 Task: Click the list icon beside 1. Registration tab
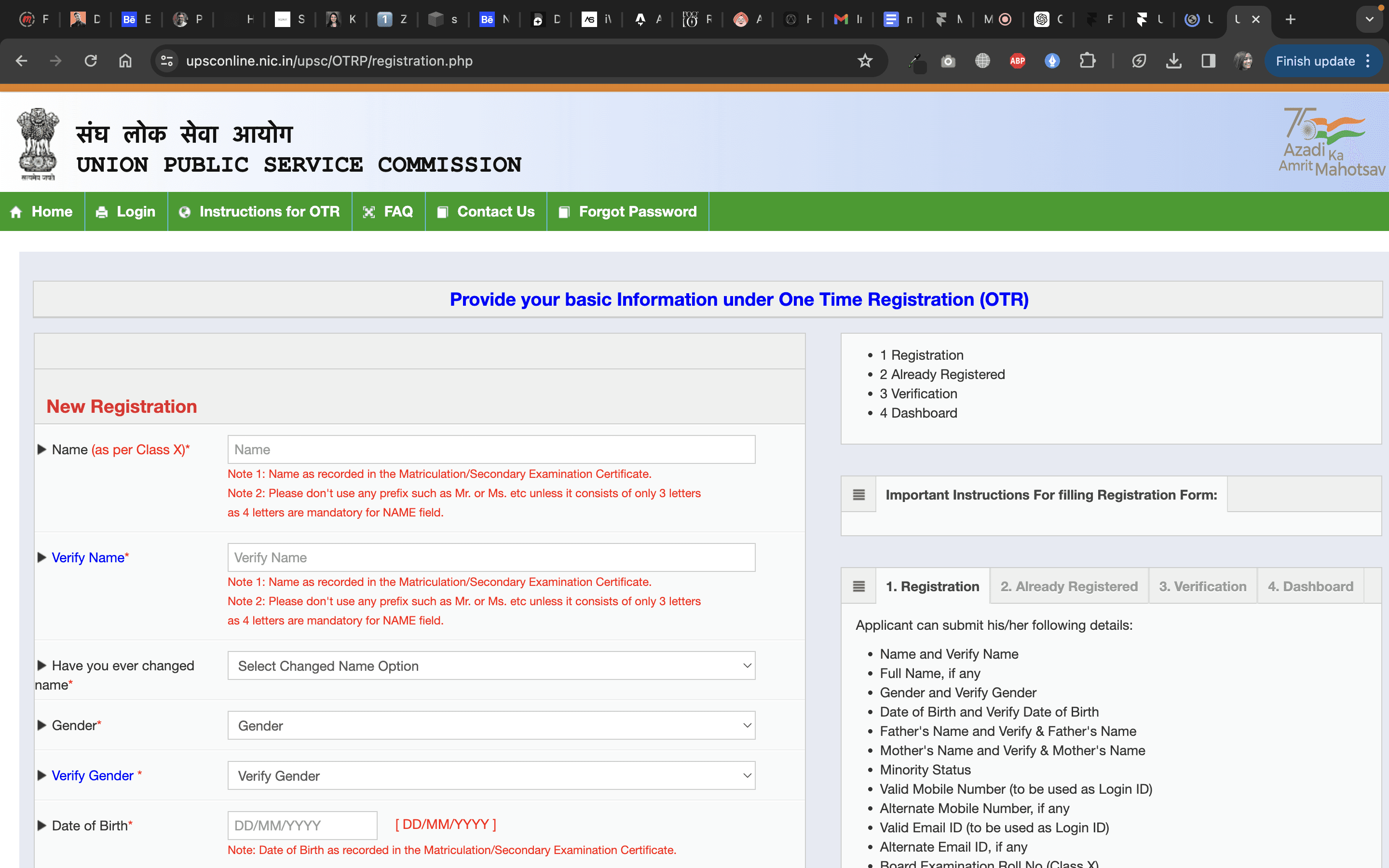(858, 586)
